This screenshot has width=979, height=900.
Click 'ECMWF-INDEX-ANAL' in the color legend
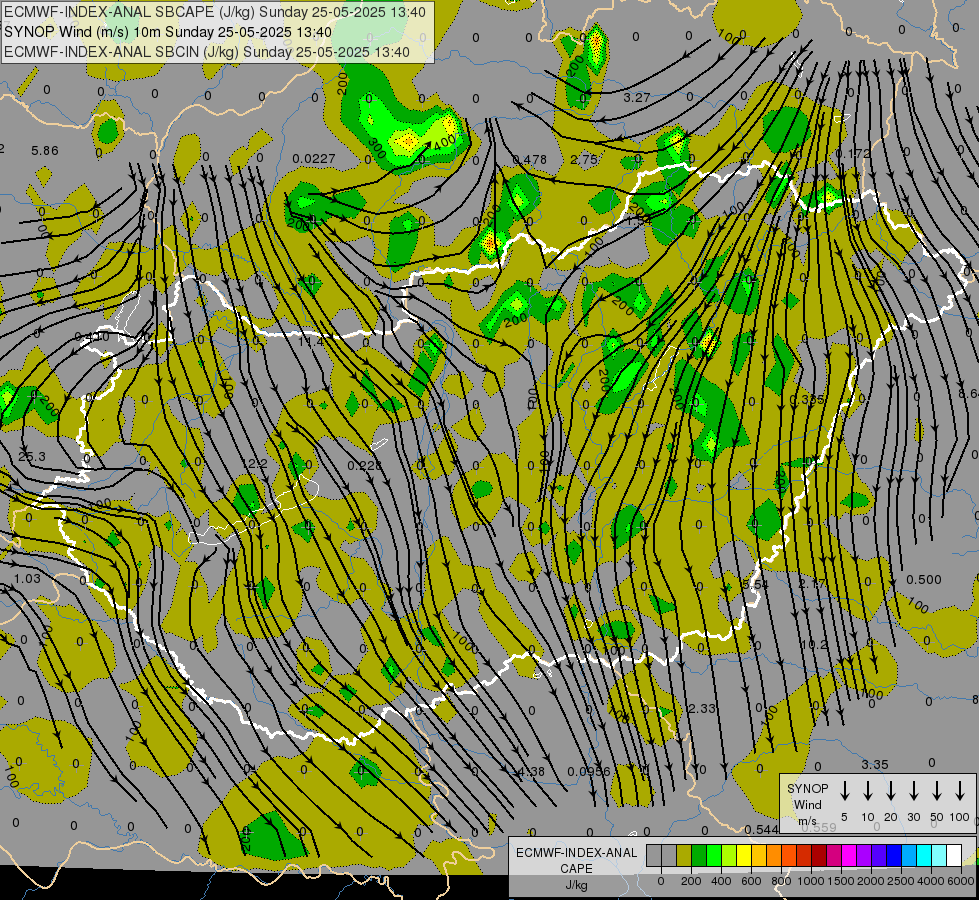[576, 853]
